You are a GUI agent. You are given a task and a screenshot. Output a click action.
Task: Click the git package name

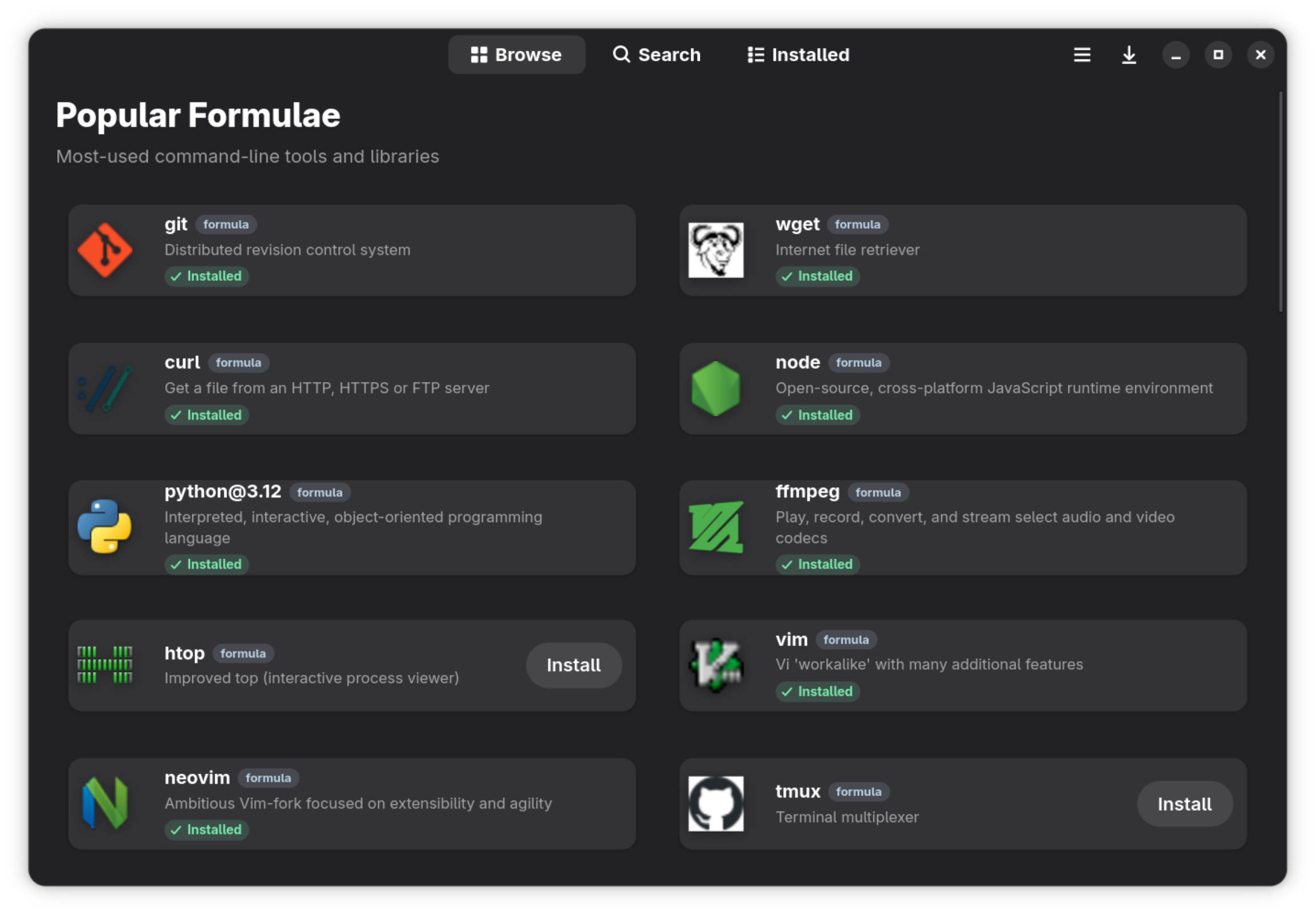[176, 224]
